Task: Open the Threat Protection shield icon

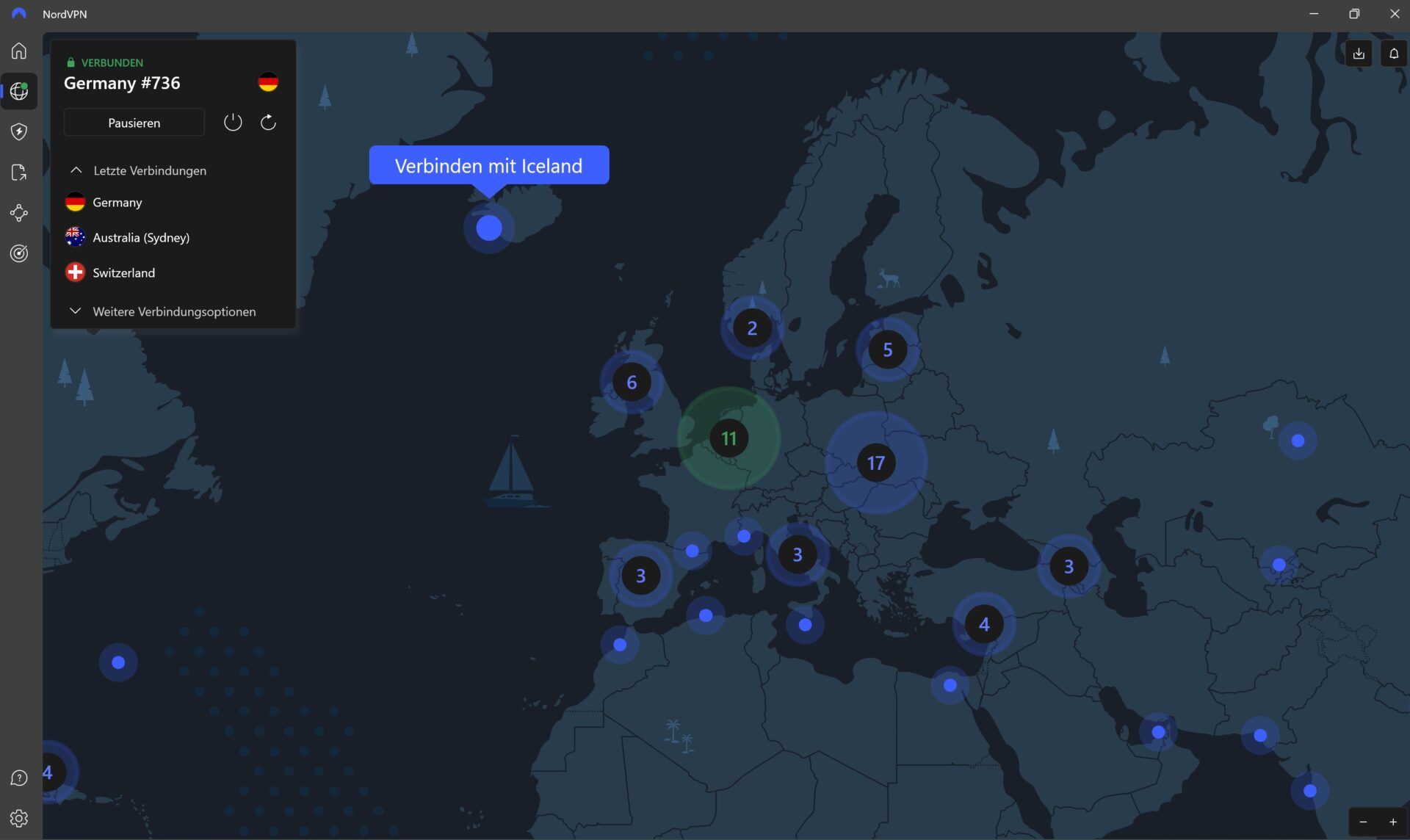Action: pyautogui.click(x=19, y=131)
